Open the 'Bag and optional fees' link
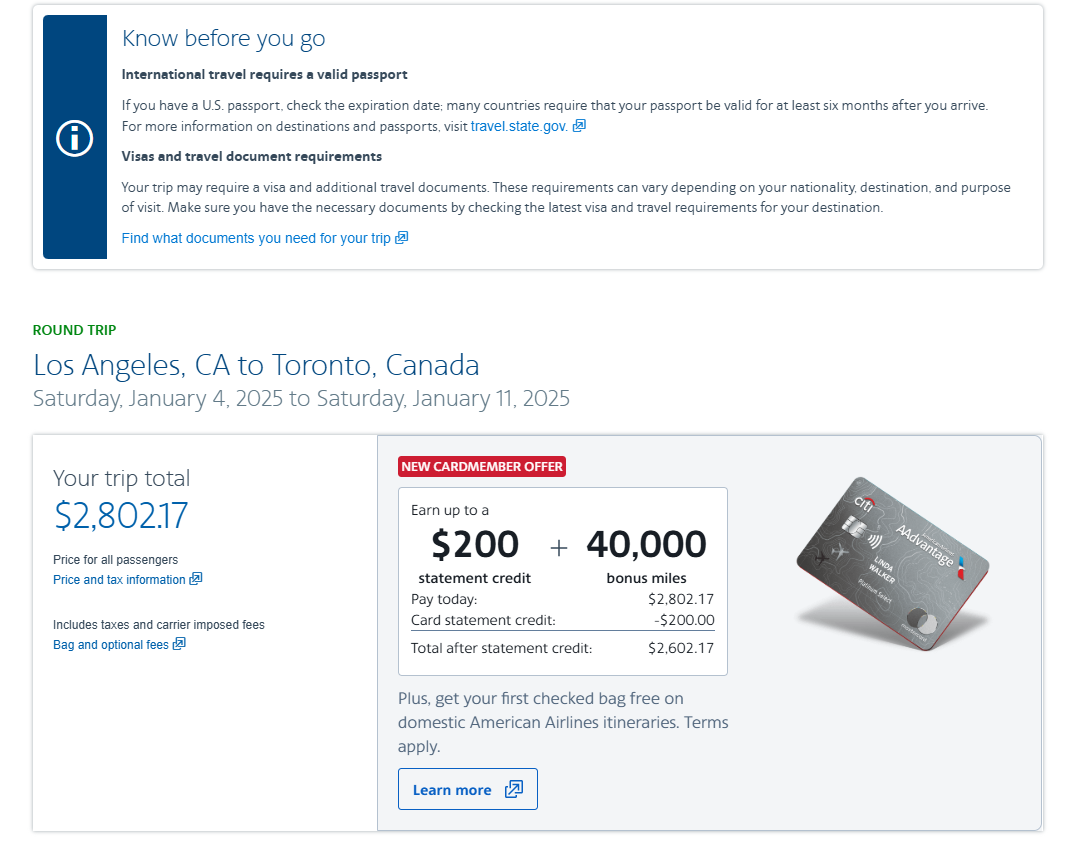The height and width of the screenshot is (847, 1070). tap(111, 645)
